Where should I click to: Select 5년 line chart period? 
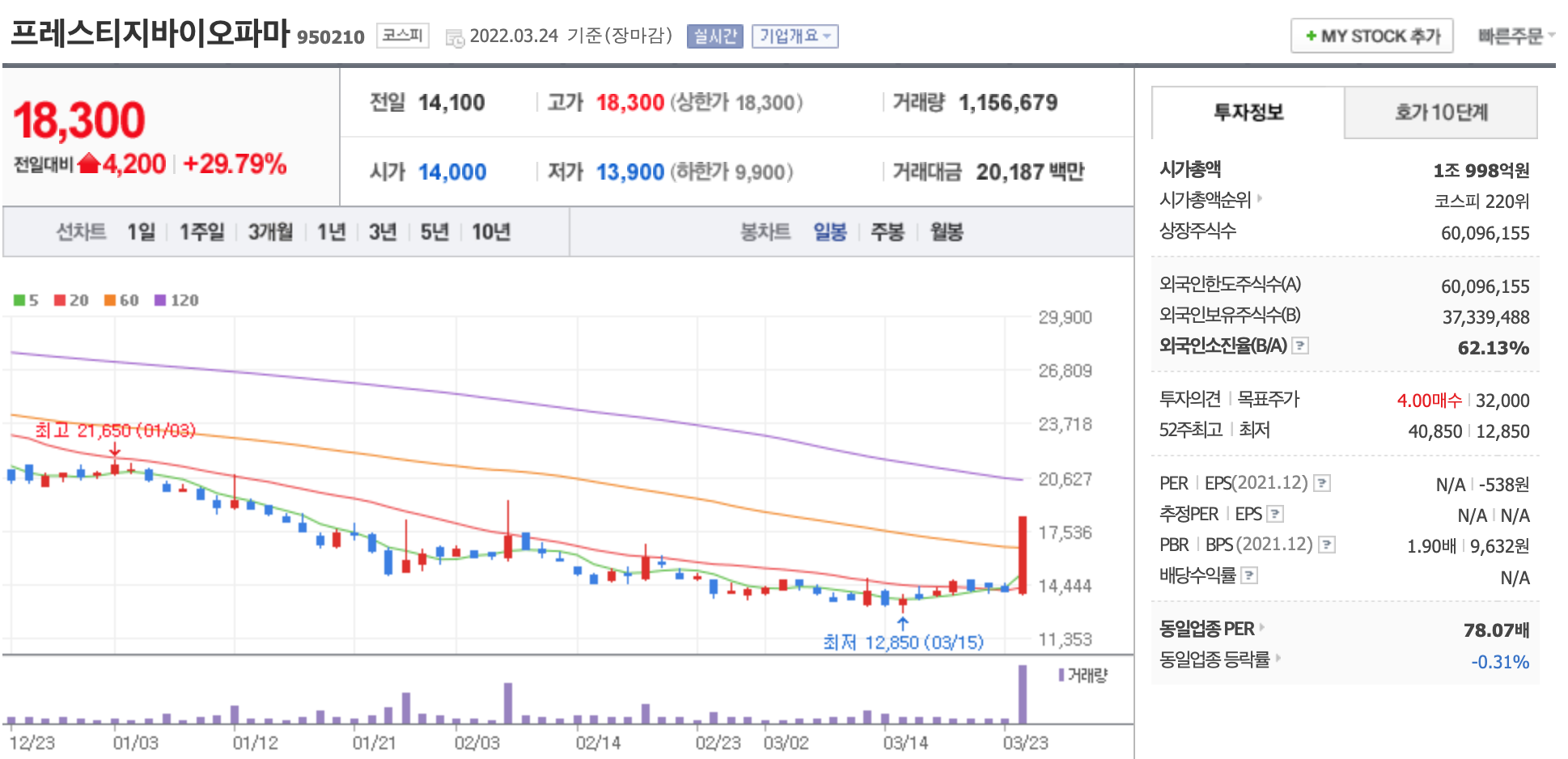[x=434, y=232]
